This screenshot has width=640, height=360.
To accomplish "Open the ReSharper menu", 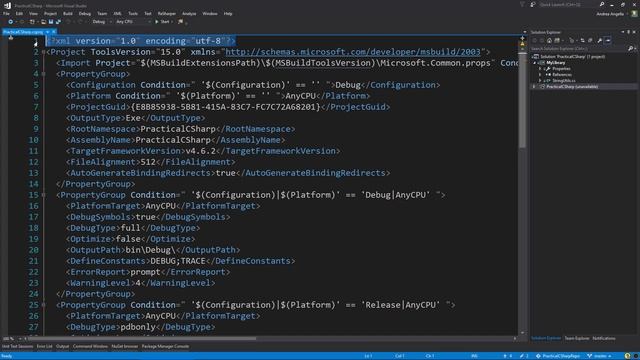I will coord(167,13).
